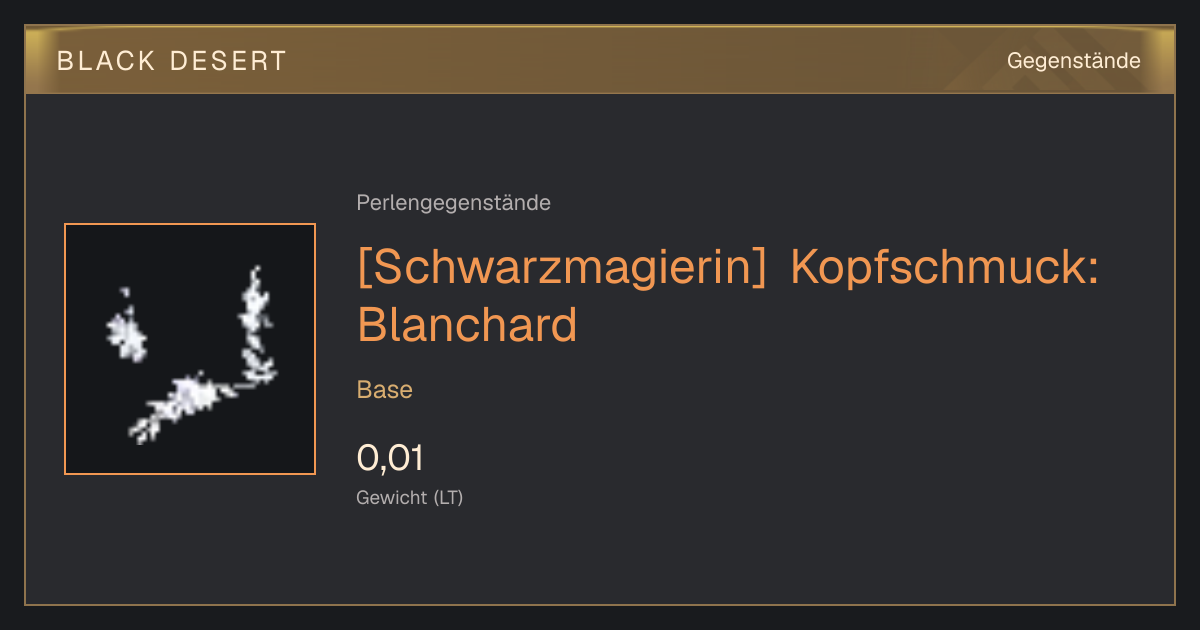Screen dimensions: 1200x630
Task: Select the Blanchard word in the item title
Action: click(467, 325)
